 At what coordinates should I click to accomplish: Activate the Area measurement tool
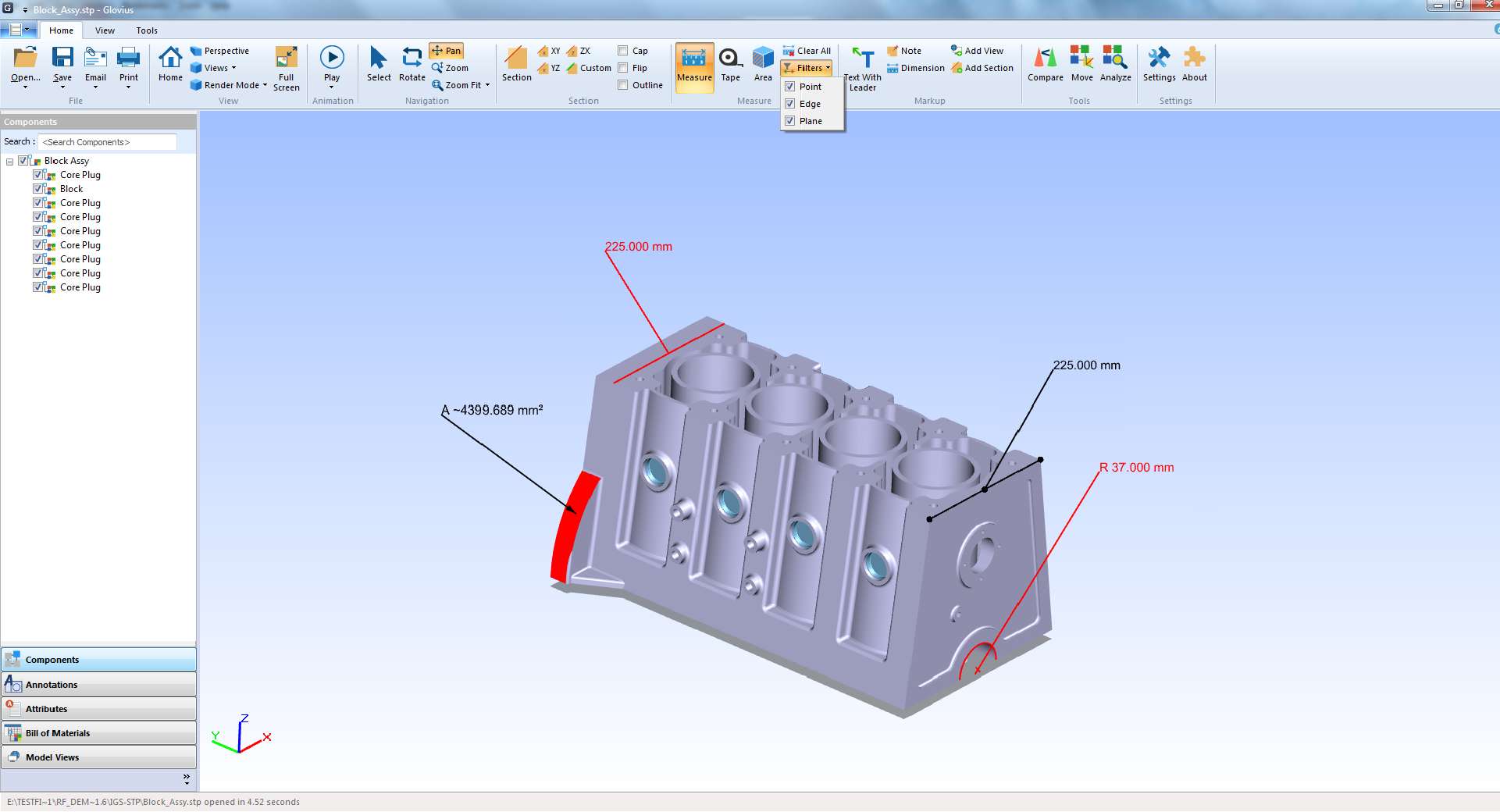[763, 64]
